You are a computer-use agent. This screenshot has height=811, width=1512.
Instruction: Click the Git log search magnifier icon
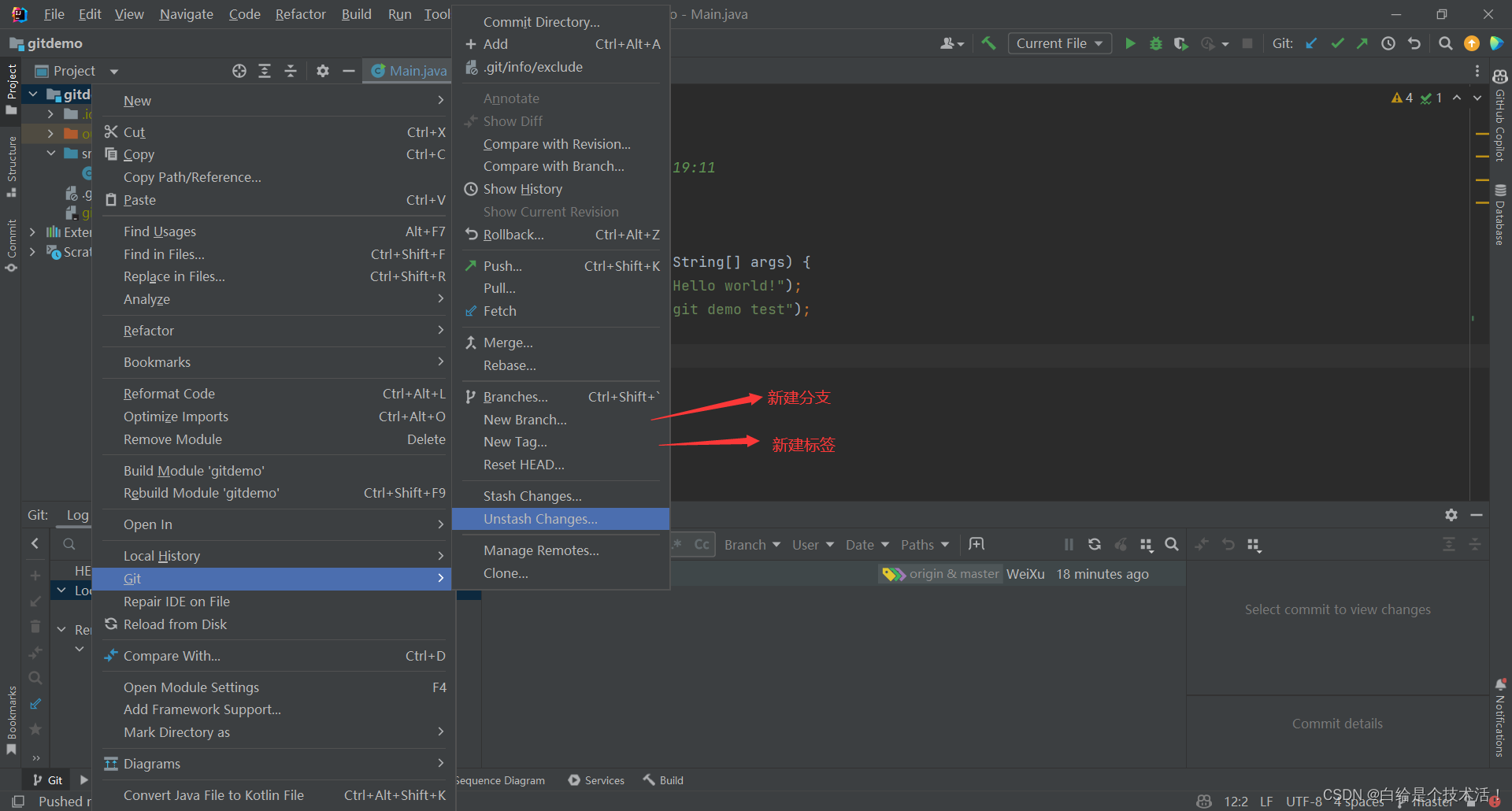tap(1172, 544)
